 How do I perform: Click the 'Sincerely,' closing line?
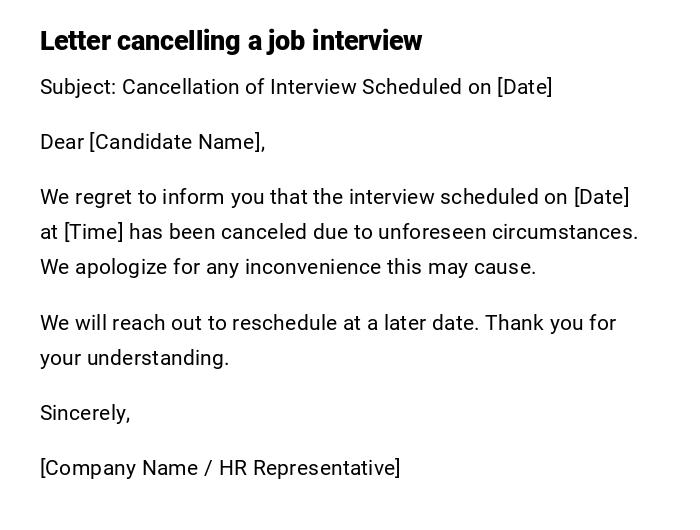click(x=85, y=413)
